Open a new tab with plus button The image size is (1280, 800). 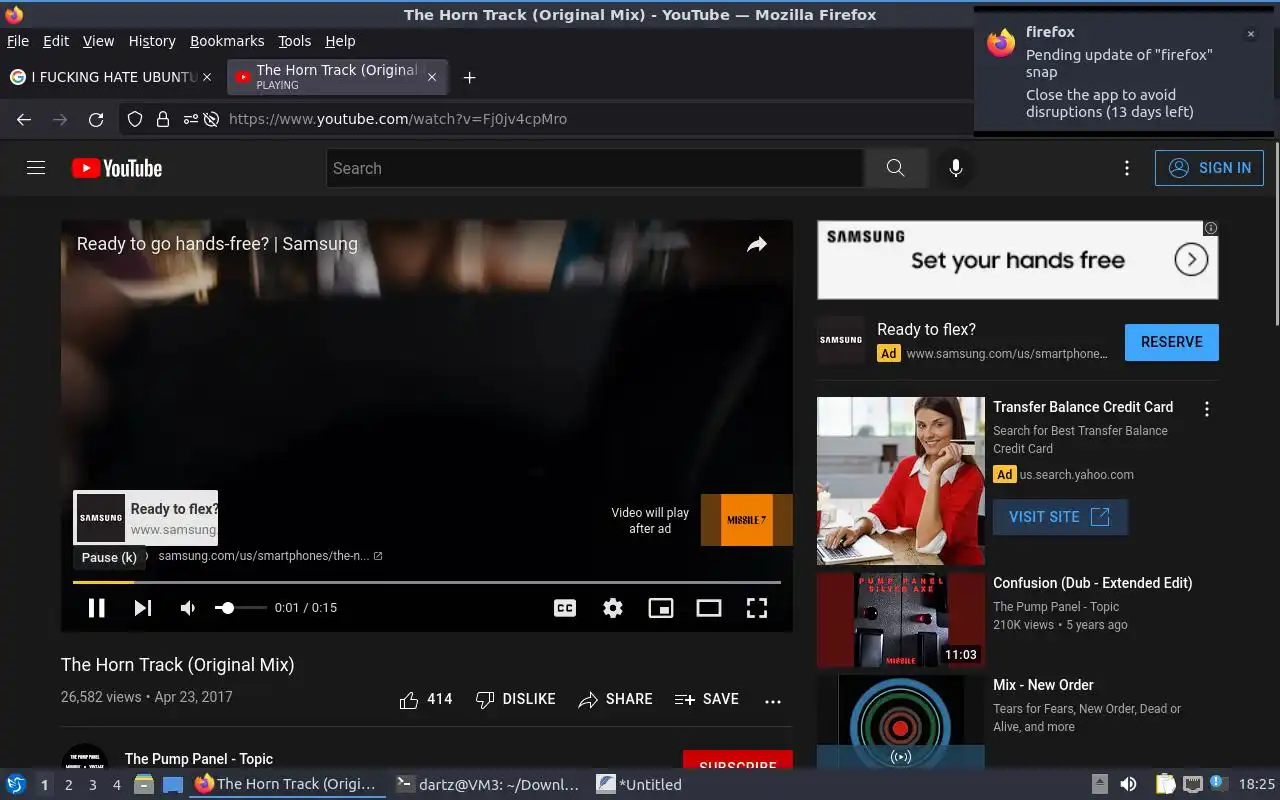469,77
